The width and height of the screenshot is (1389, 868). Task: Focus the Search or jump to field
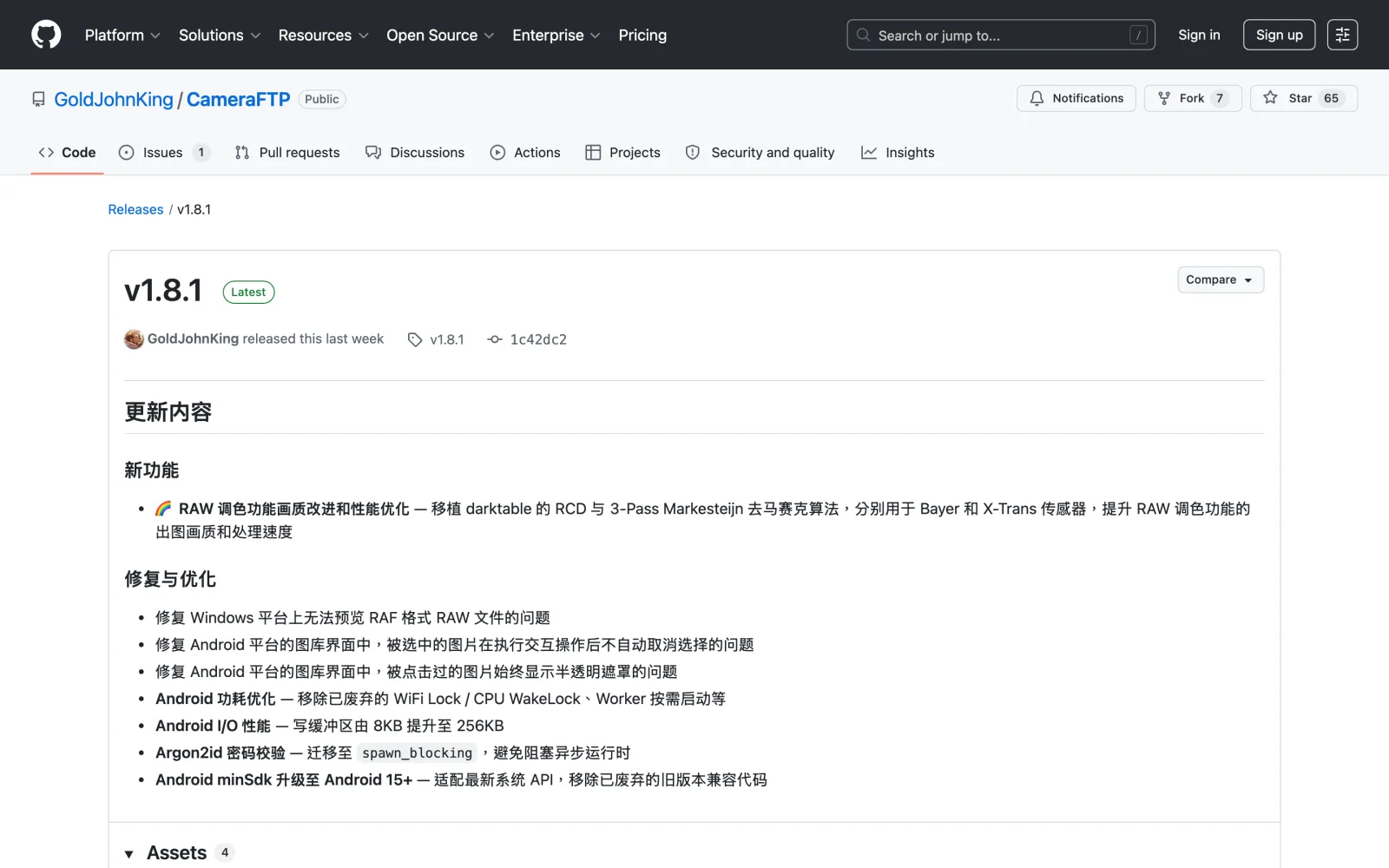1001,35
